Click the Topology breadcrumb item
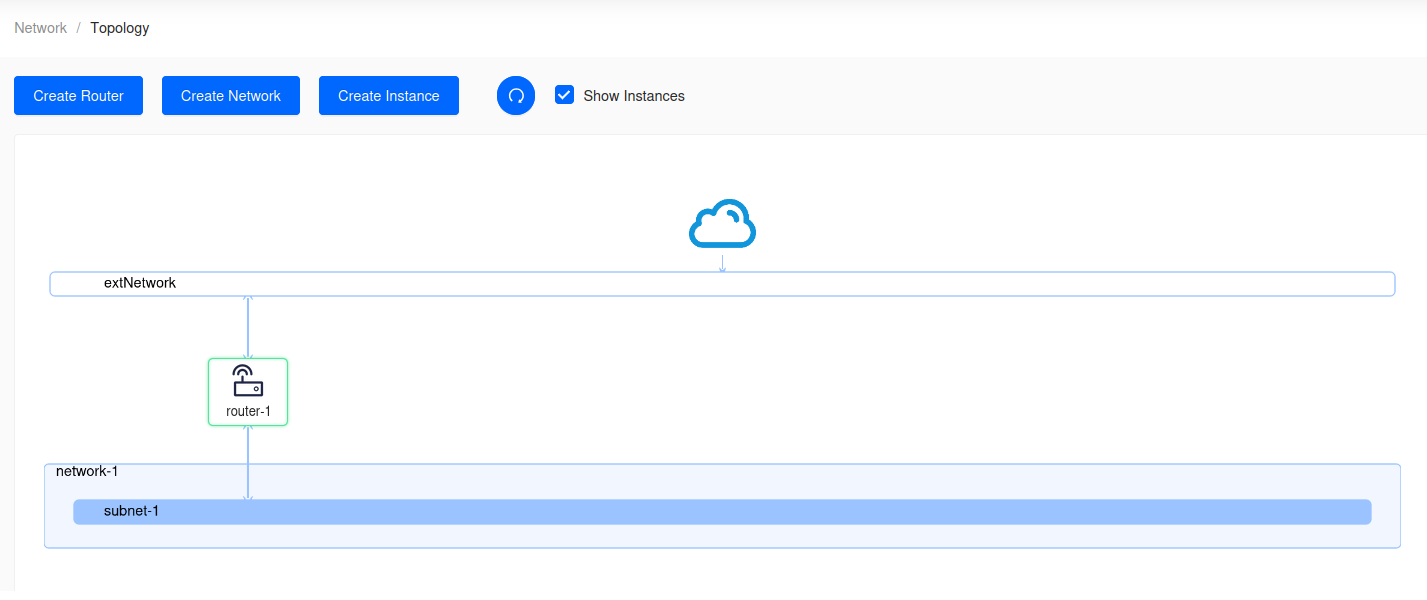This screenshot has width=1427, height=600. pyautogui.click(x=120, y=28)
